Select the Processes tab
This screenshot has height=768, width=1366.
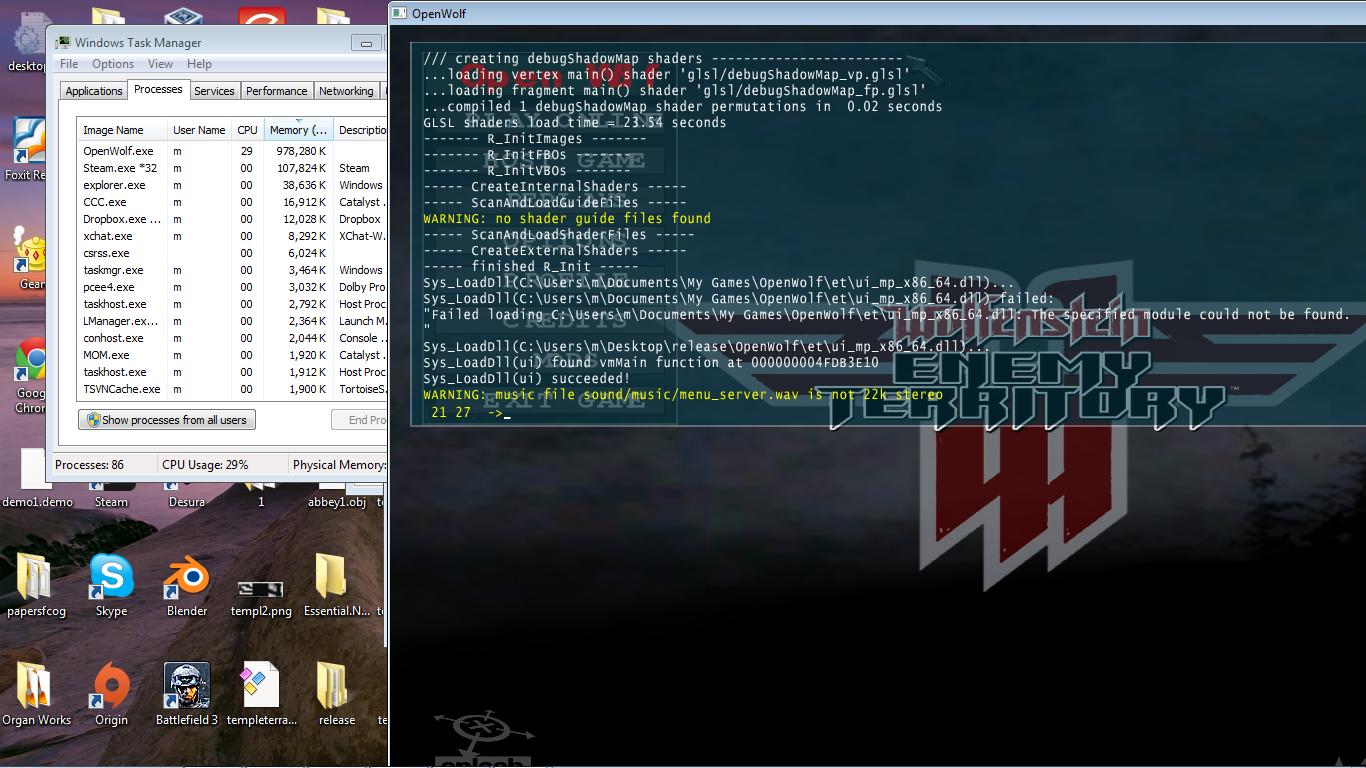[x=158, y=89]
